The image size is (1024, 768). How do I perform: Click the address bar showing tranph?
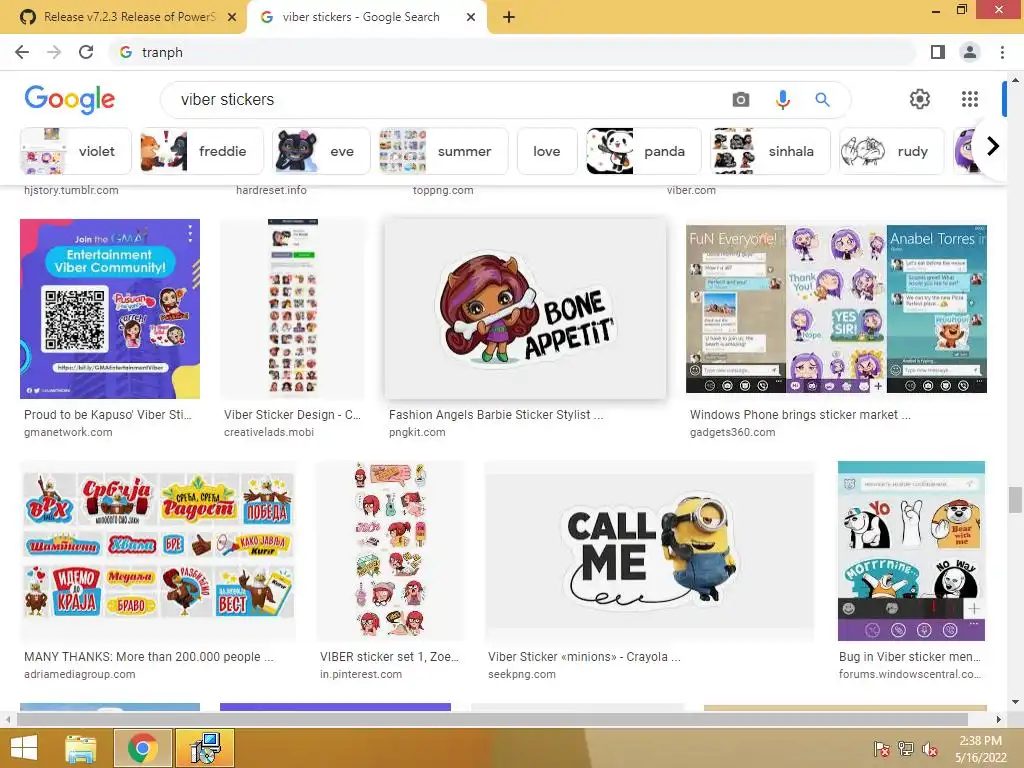(513, 52)
